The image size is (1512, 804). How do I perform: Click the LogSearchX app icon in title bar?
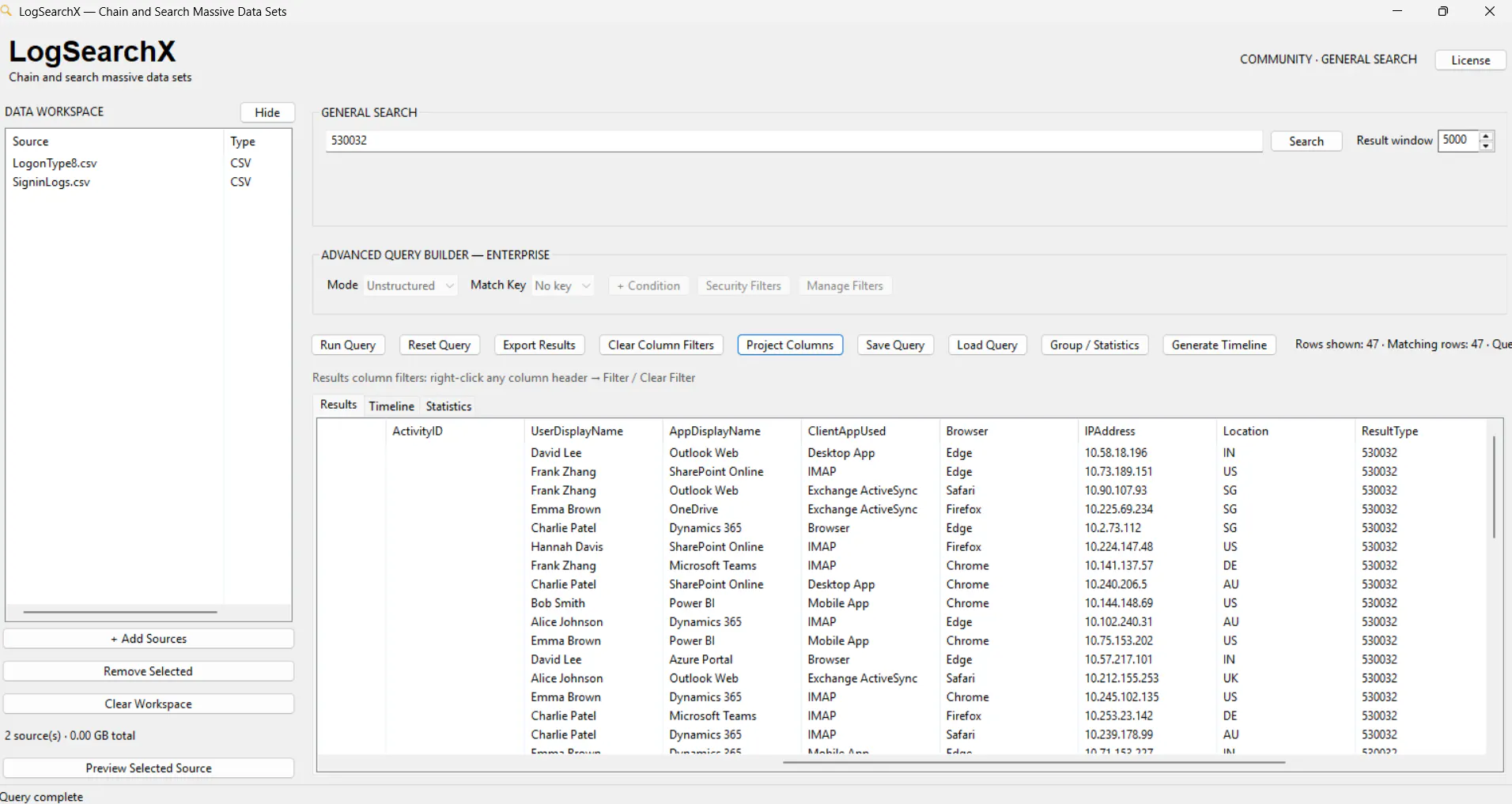[6, 11]
